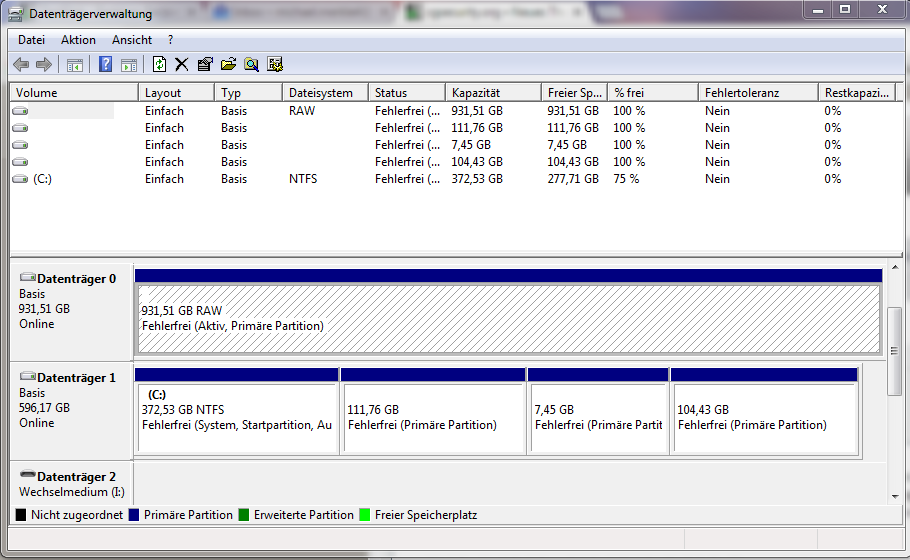Open the Aktion menu
910x560 pixels.
[78, 40]
